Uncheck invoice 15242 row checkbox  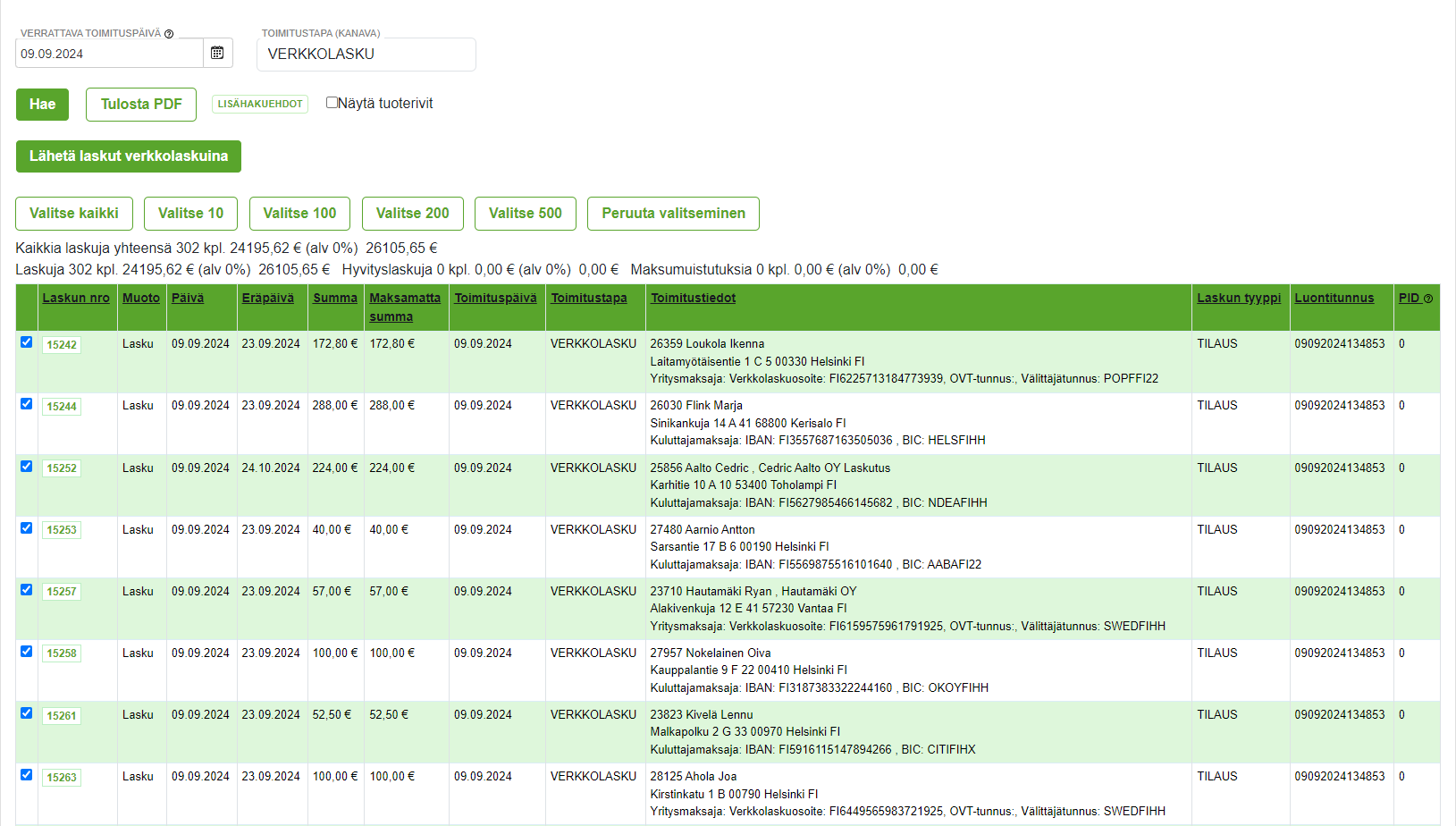(27, 342)
